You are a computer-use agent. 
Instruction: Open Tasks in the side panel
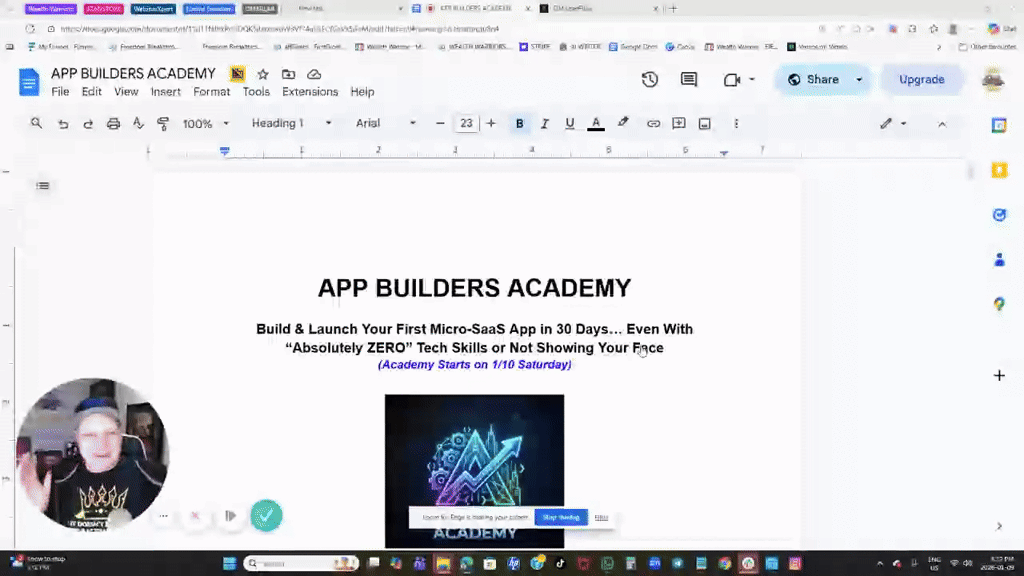[999, 215]
